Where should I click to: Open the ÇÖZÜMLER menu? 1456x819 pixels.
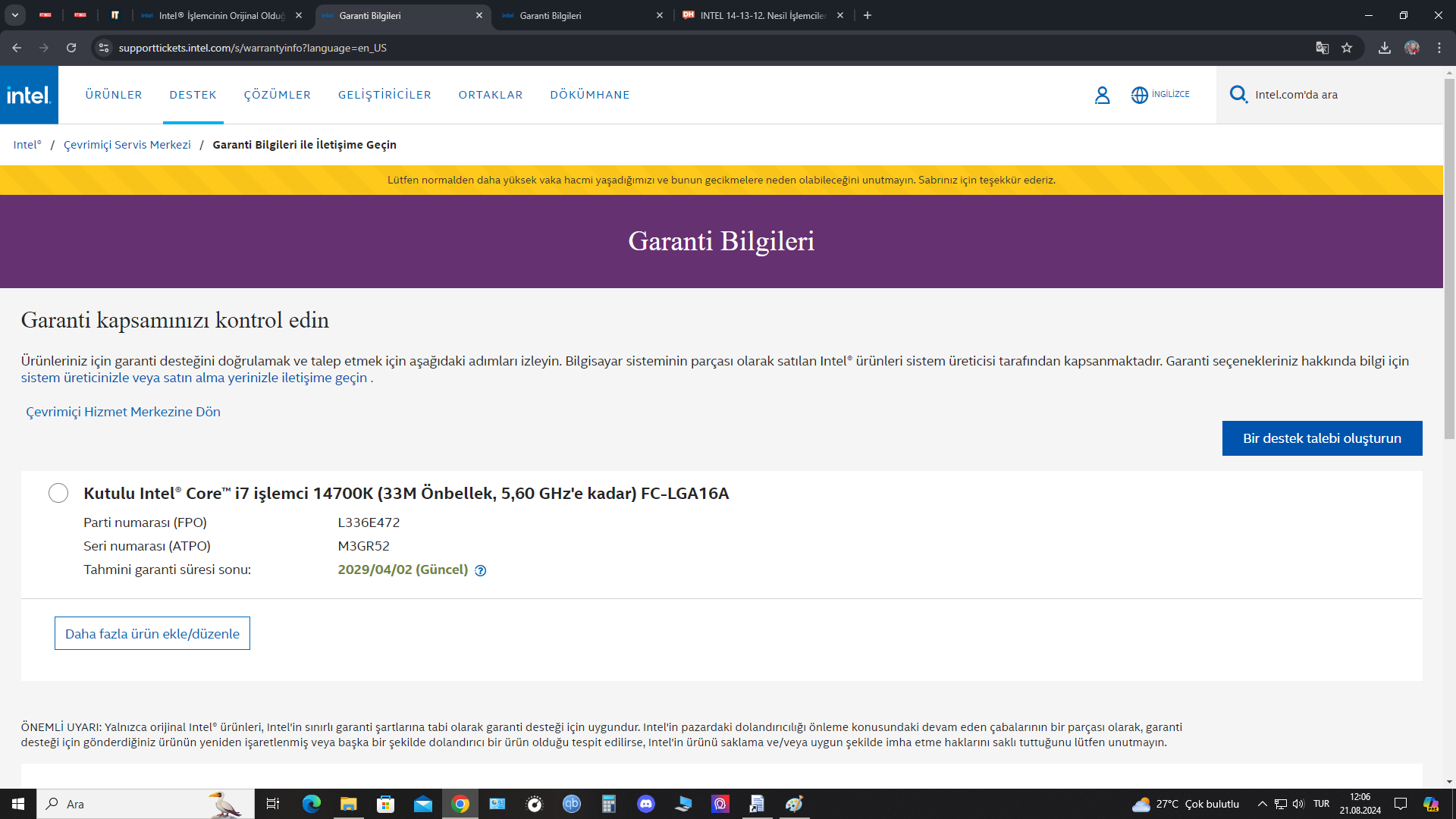coord(278,95)
